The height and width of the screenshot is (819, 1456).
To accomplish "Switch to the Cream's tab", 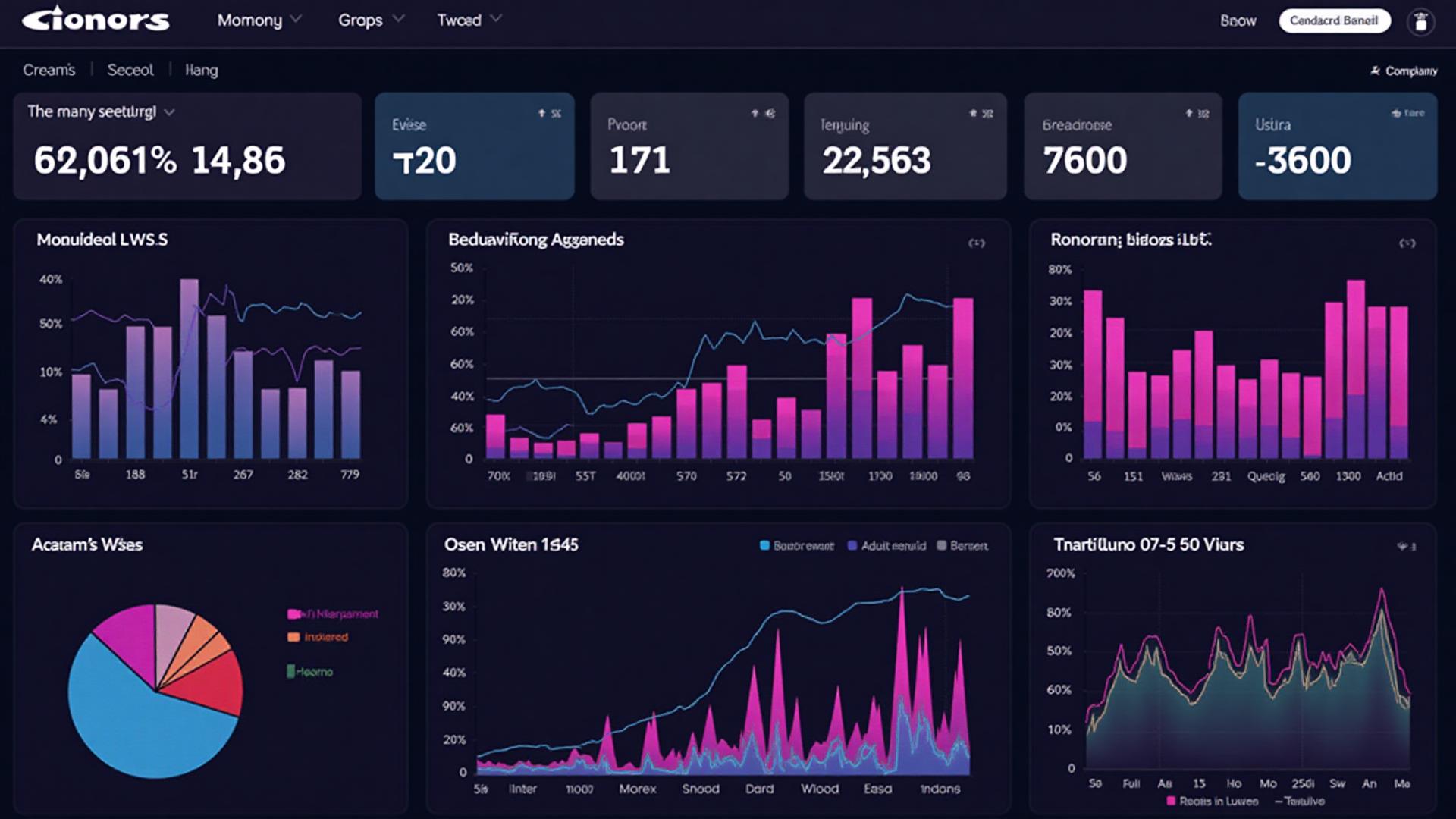I will pos(49,70).
